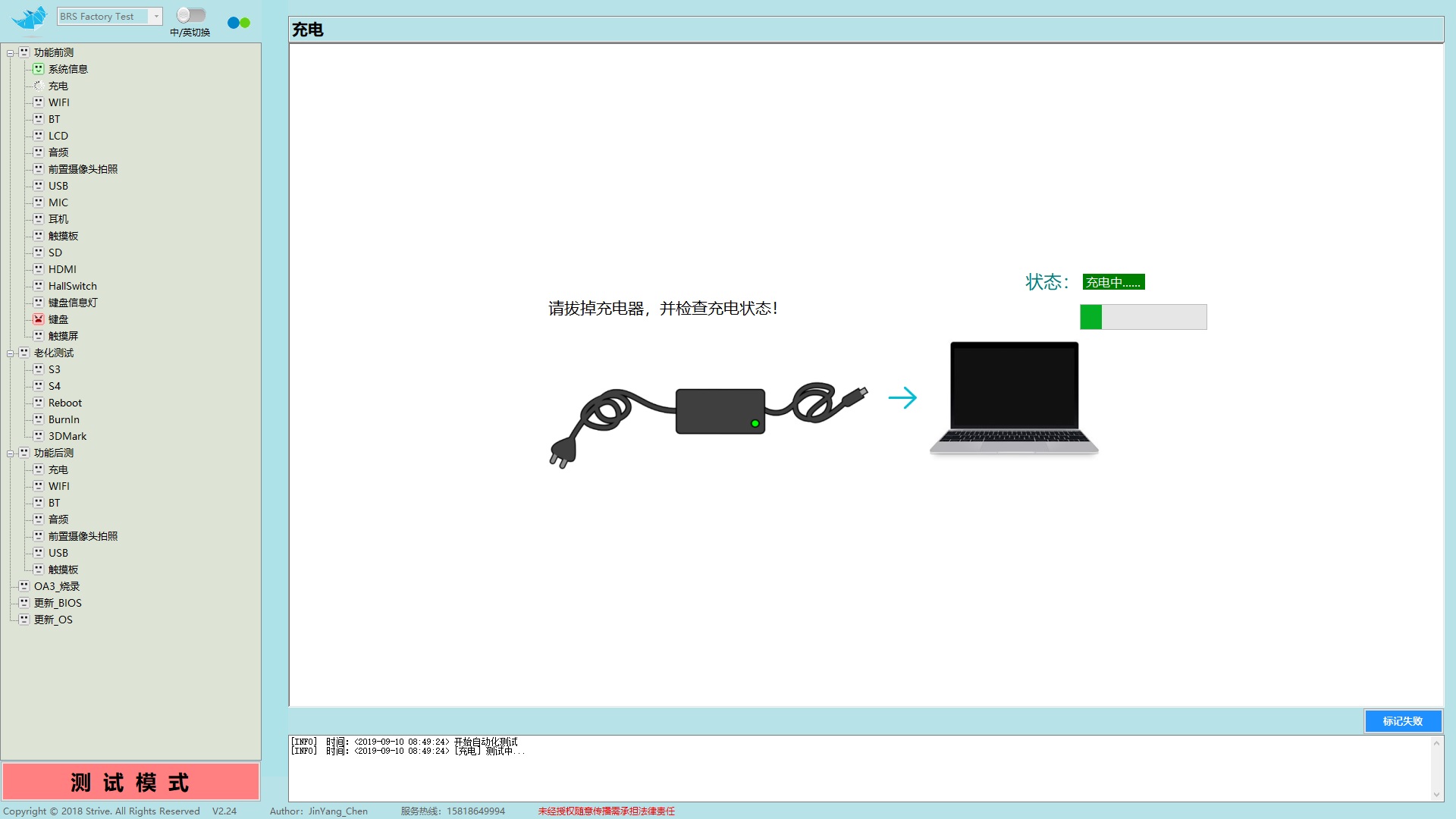This screenshot has height=819, width=1456.
Task: Toggle the 中/英切换 language switch
Action: pos(191,13)
